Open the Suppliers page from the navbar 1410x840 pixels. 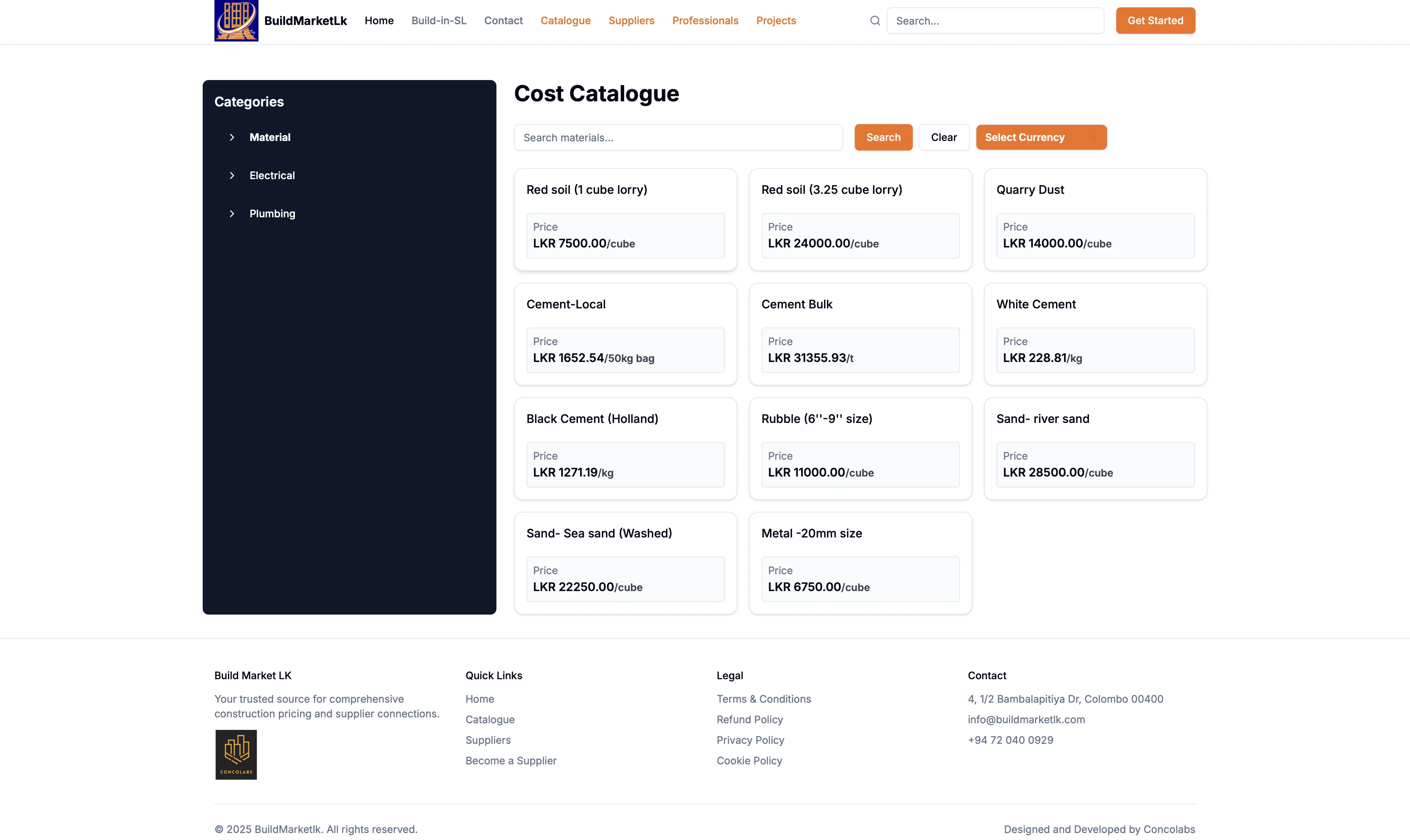[631, 21]
